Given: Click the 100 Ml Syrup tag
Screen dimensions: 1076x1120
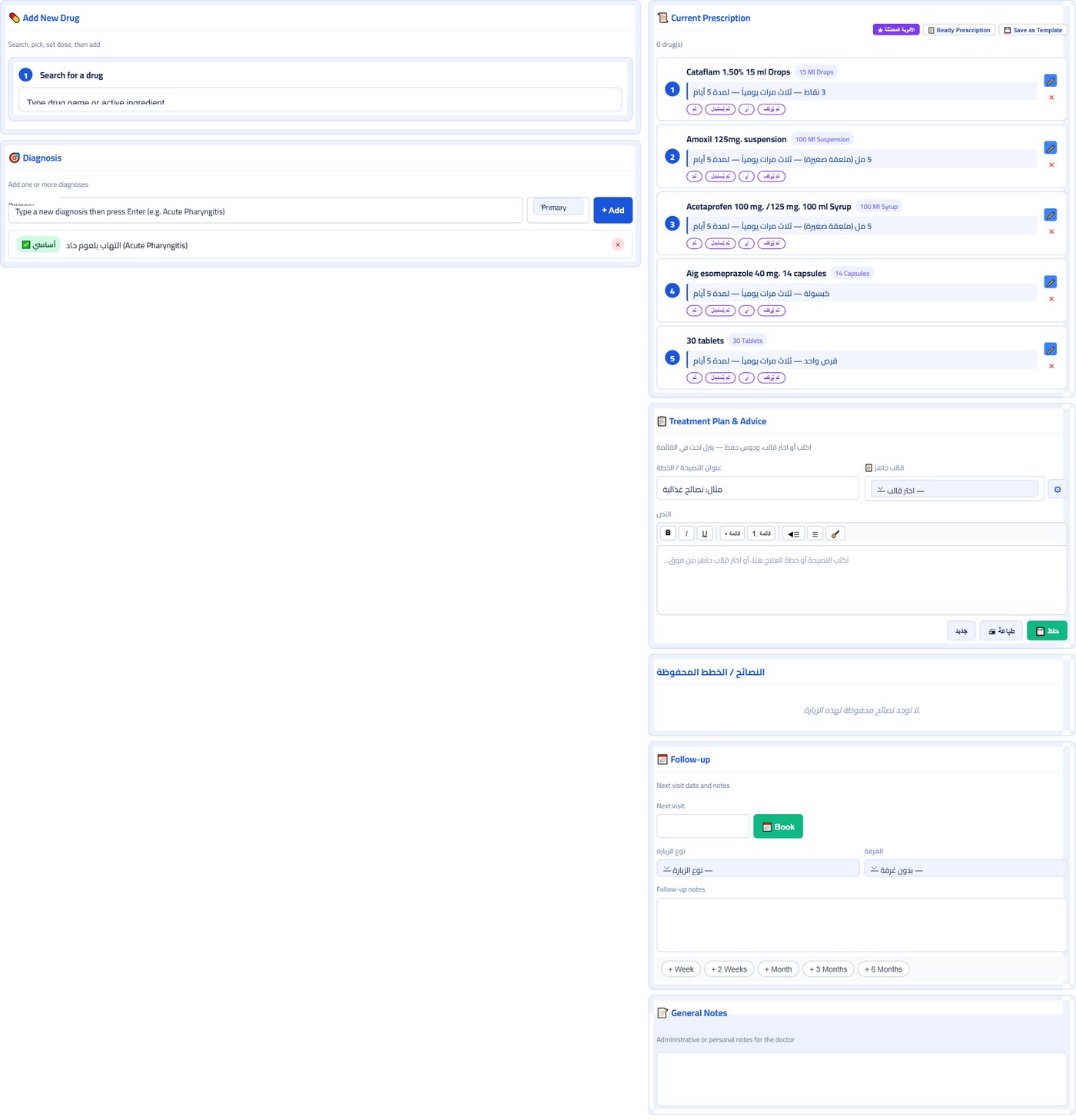Looking at the screenshot, I should click(878, 207).
